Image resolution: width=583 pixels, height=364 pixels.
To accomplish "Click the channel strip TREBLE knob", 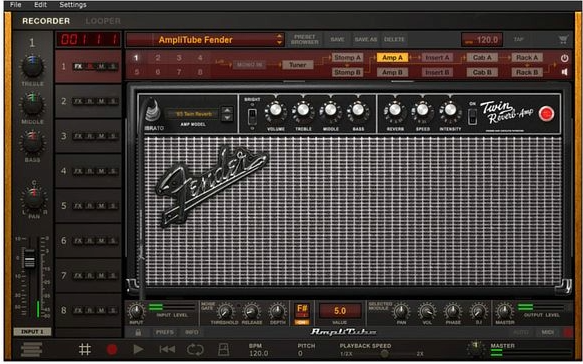I will 32,66.
